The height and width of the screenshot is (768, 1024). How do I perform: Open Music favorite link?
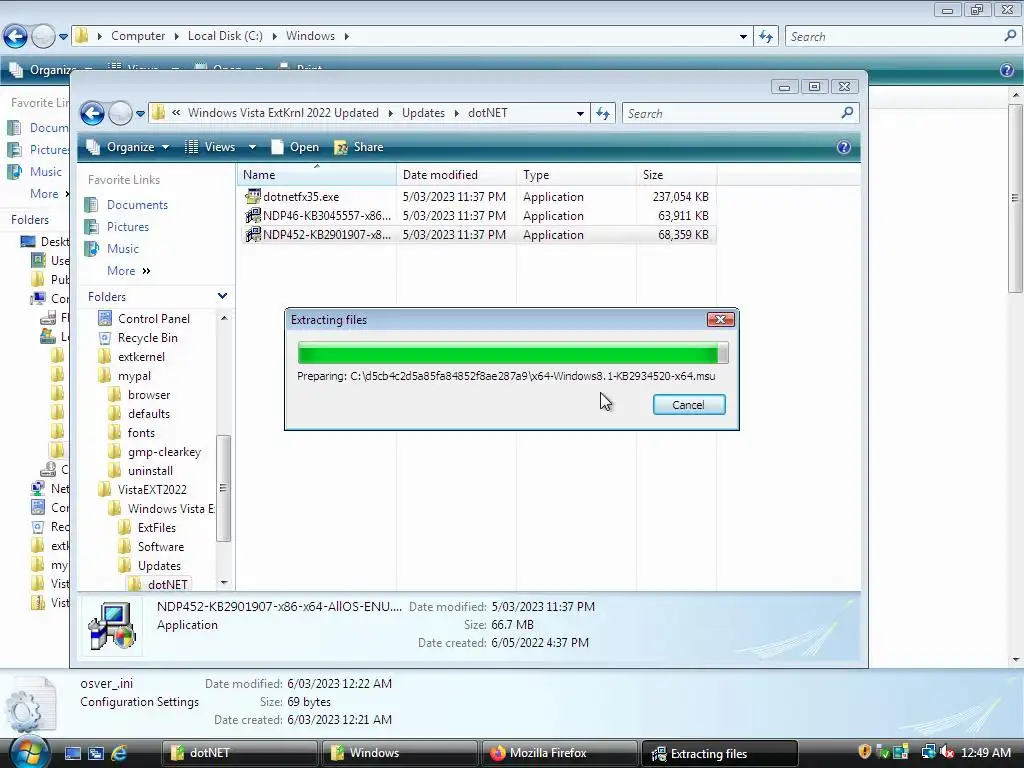(123, 249)
